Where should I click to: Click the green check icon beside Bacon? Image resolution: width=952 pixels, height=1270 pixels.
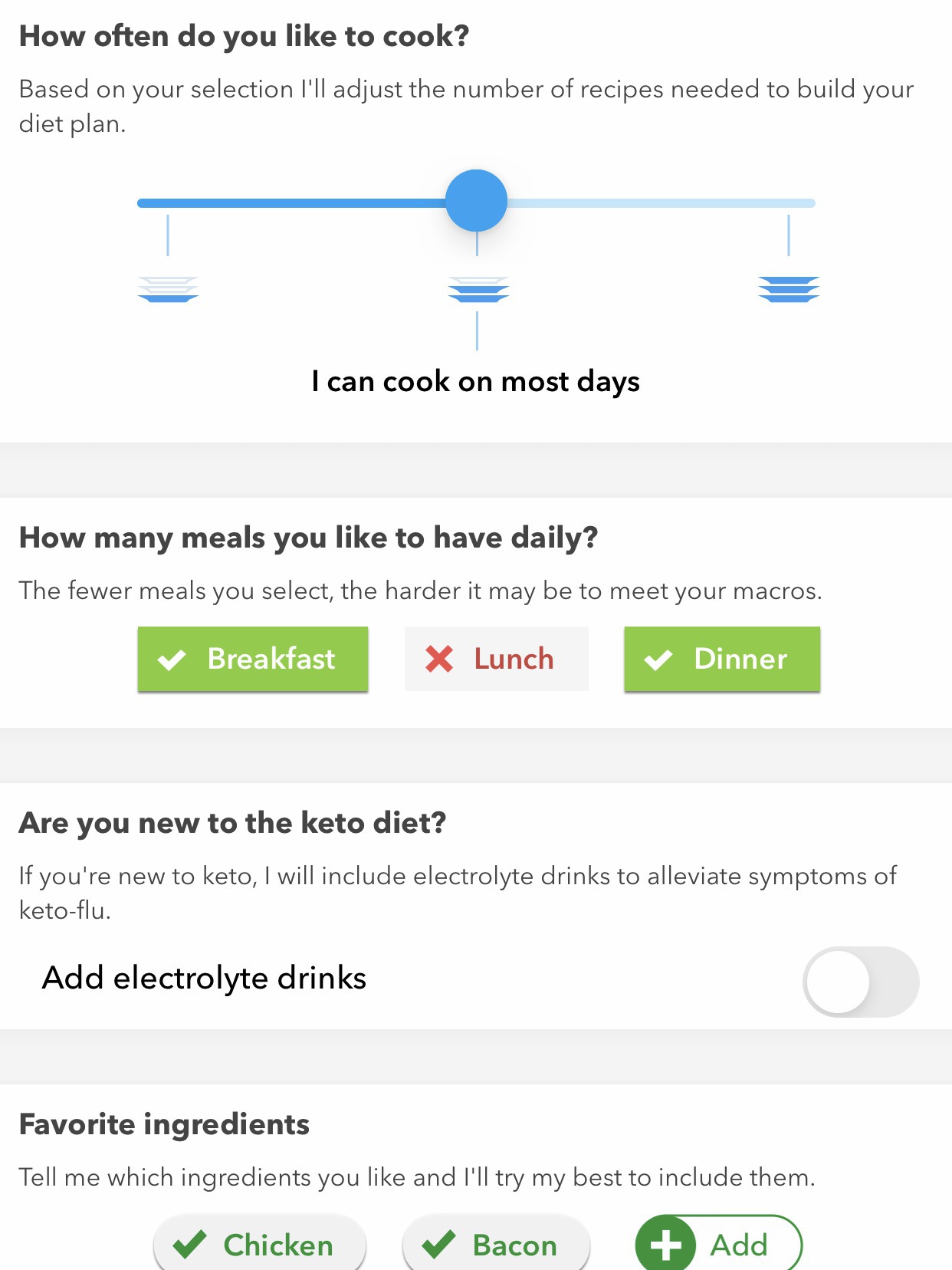click(439, 1244)
